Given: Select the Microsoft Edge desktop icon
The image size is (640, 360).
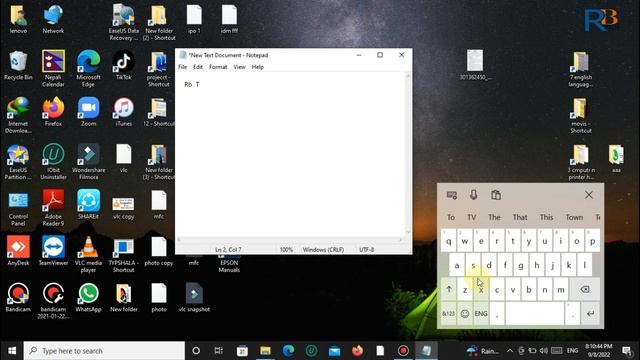Looking at the screenshot, I should tap(88, 69).
